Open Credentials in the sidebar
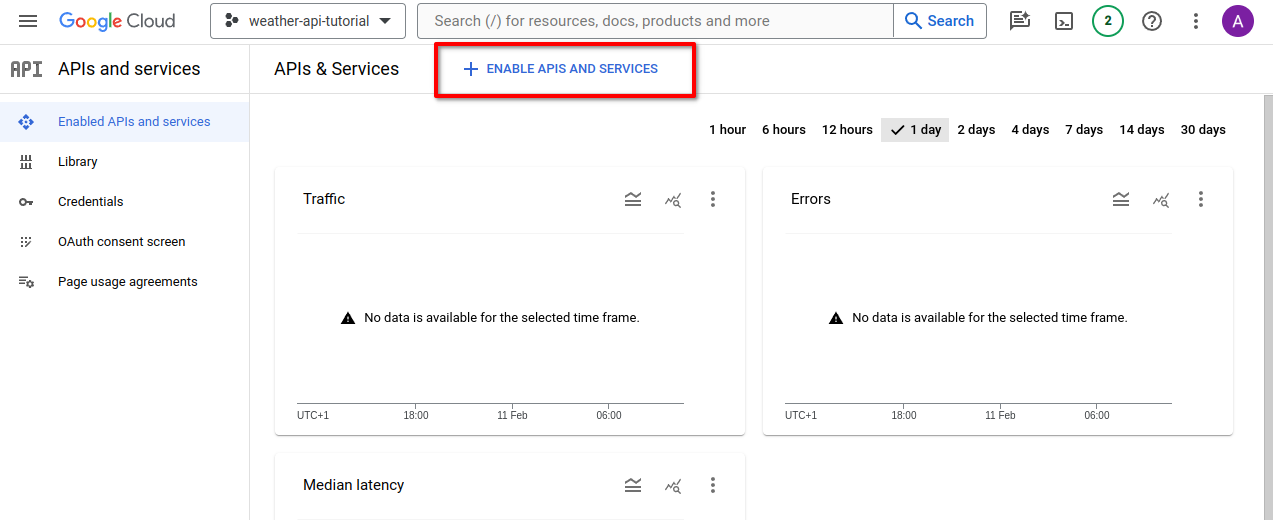The height and width of the screenshot is (520, 1273). pos(91,202)
